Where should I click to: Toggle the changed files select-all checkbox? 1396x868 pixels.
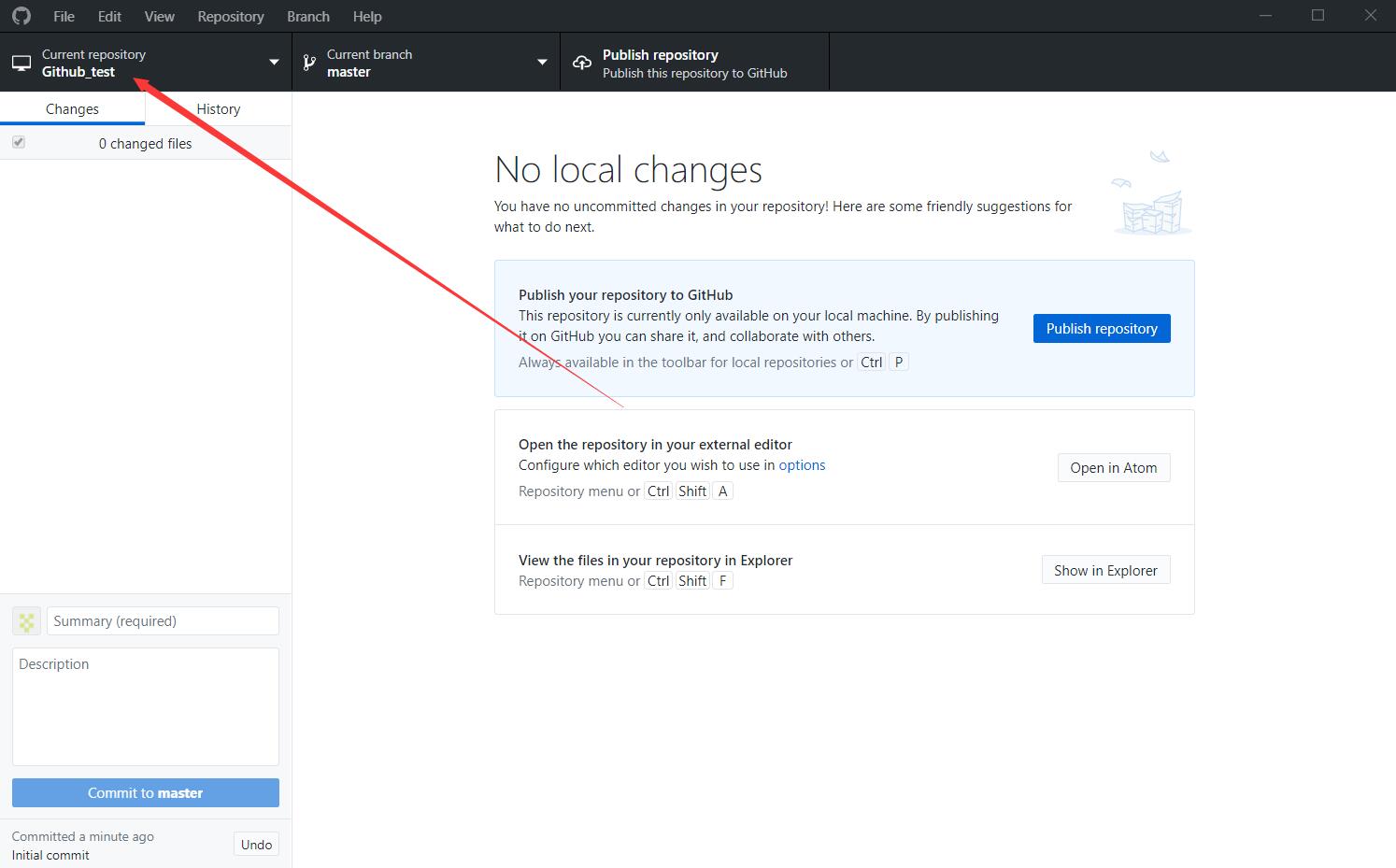[19, 142]
